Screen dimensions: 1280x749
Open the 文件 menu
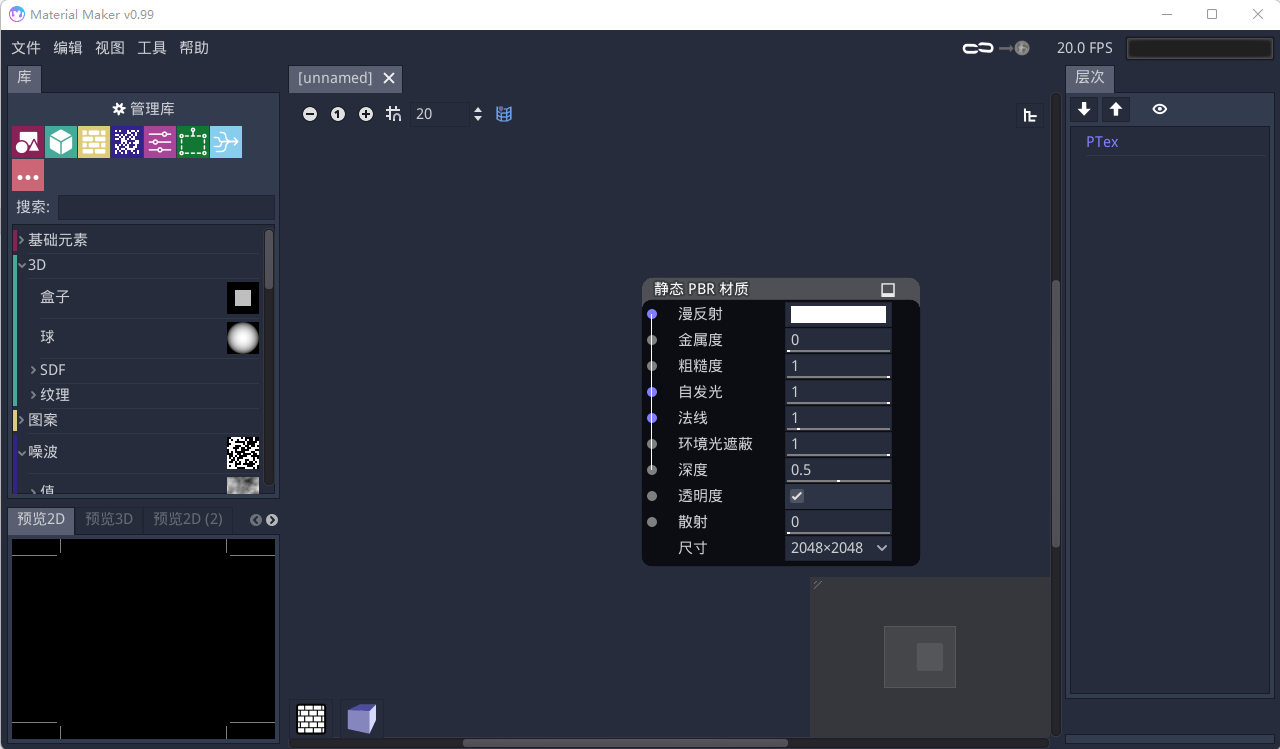[x=26, y=48]
